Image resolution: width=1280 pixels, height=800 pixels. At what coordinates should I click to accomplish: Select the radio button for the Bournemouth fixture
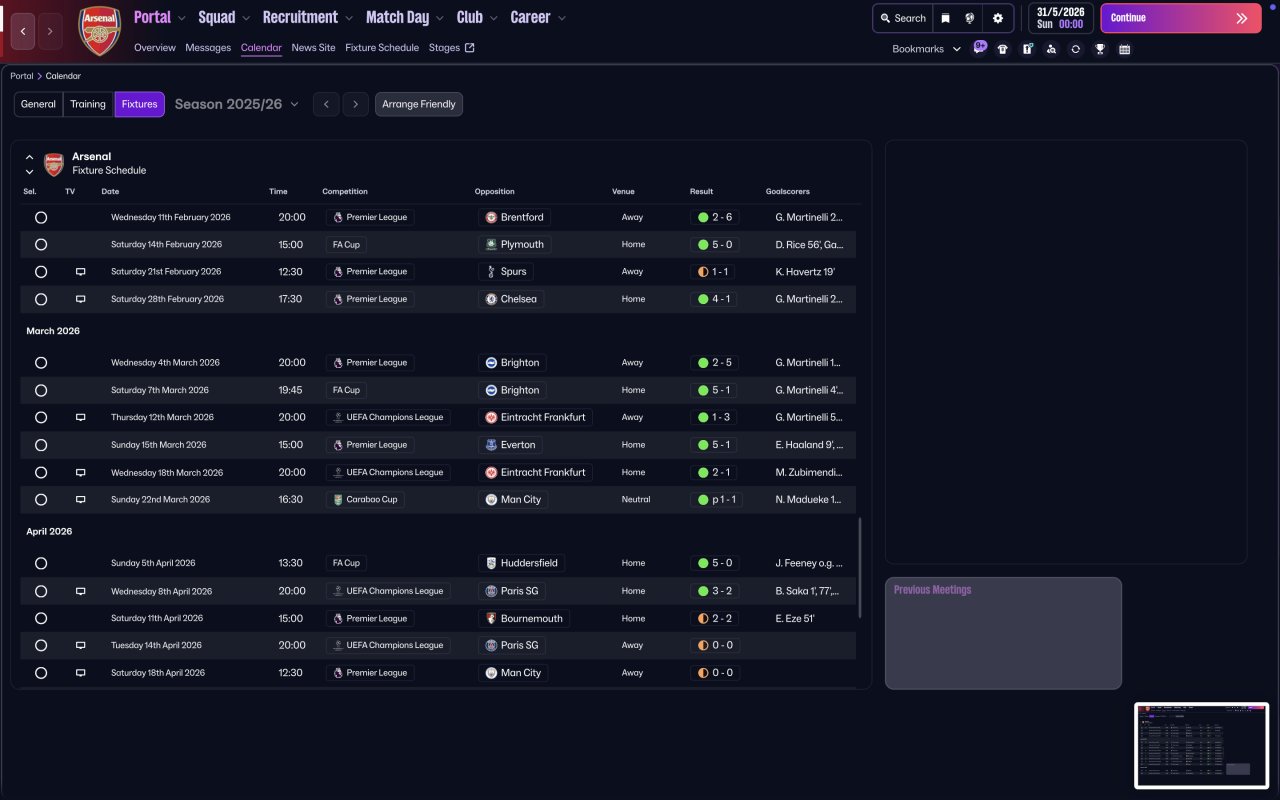(41, 618)
